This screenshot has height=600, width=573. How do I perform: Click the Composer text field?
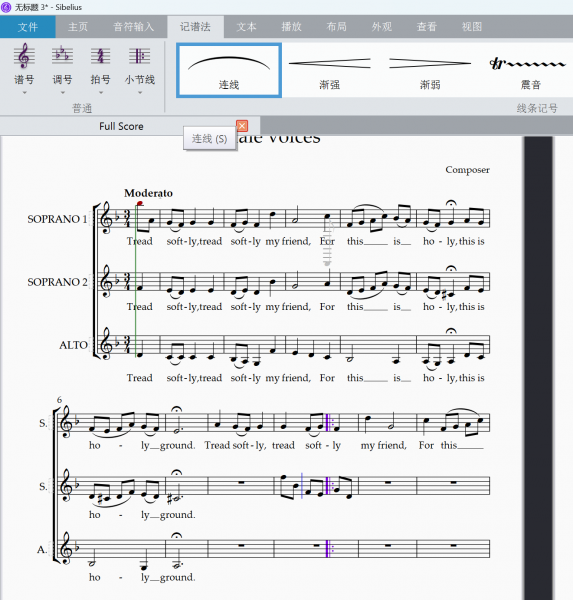click(x=467, y=170)
